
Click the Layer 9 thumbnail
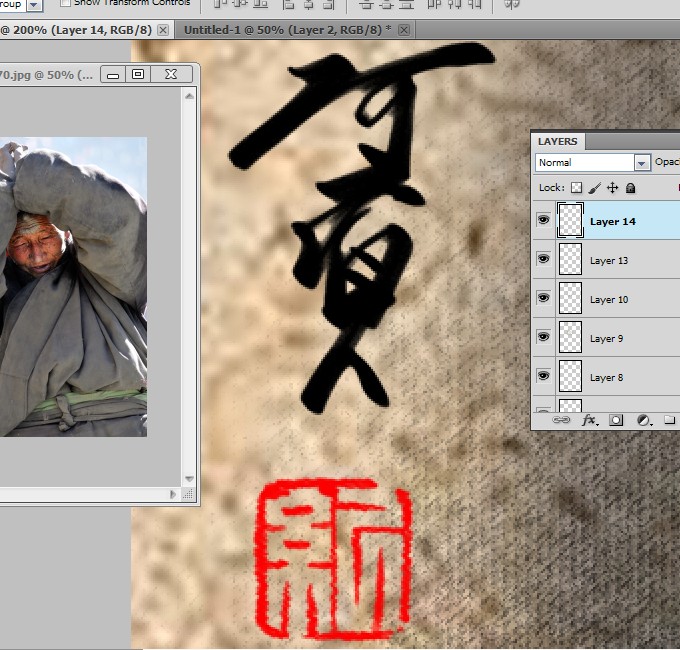(570, 337)
